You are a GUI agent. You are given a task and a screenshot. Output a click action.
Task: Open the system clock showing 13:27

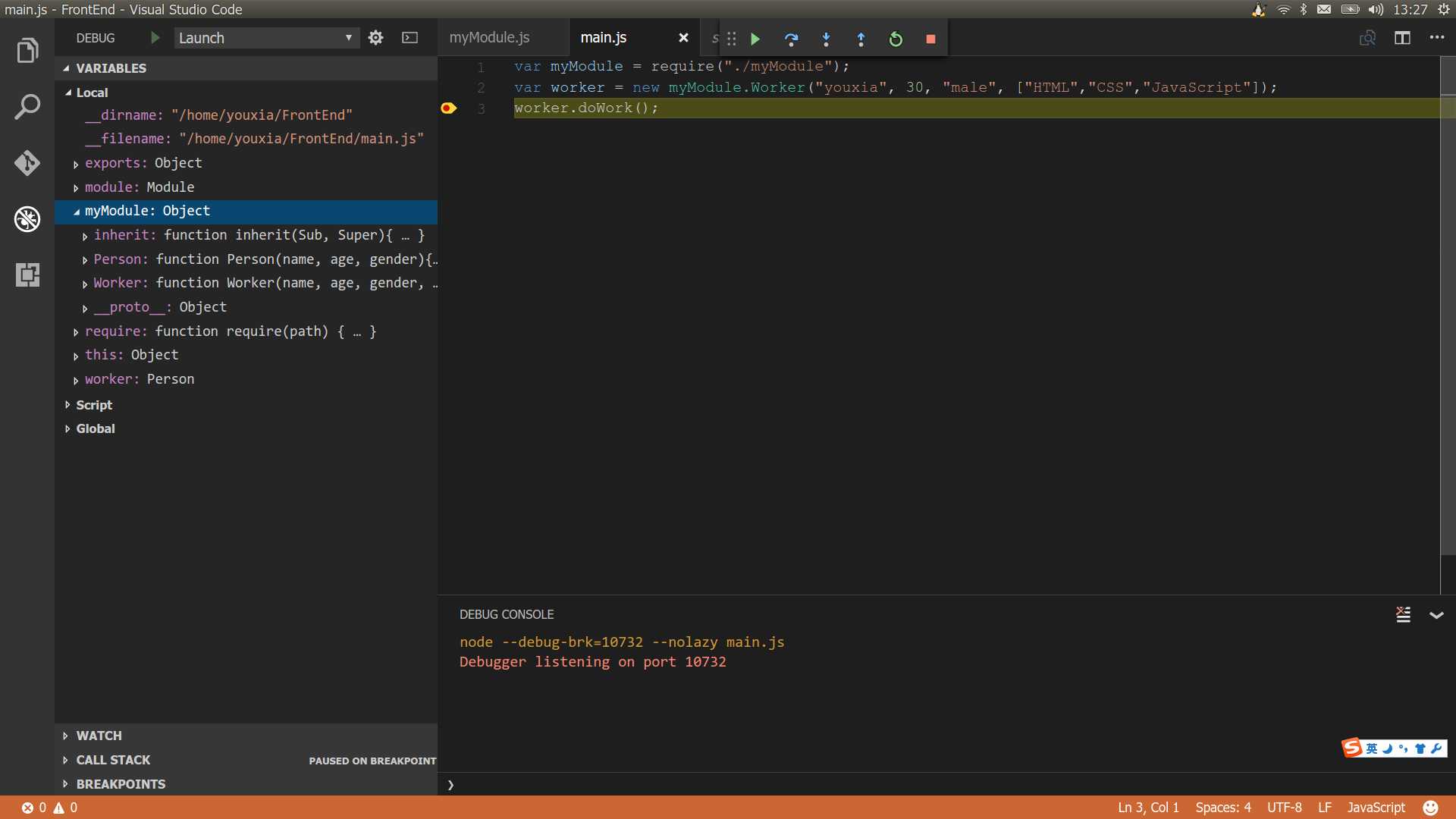[x=1410, y=9]
